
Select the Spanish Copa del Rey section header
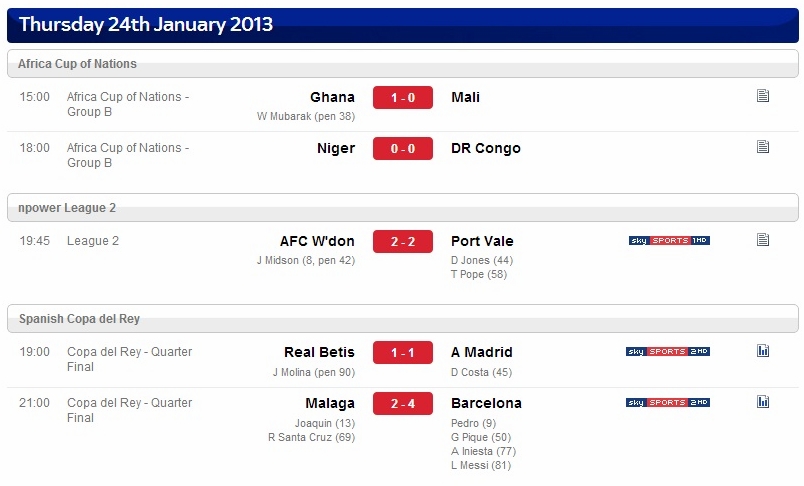[x=403, y=318]
